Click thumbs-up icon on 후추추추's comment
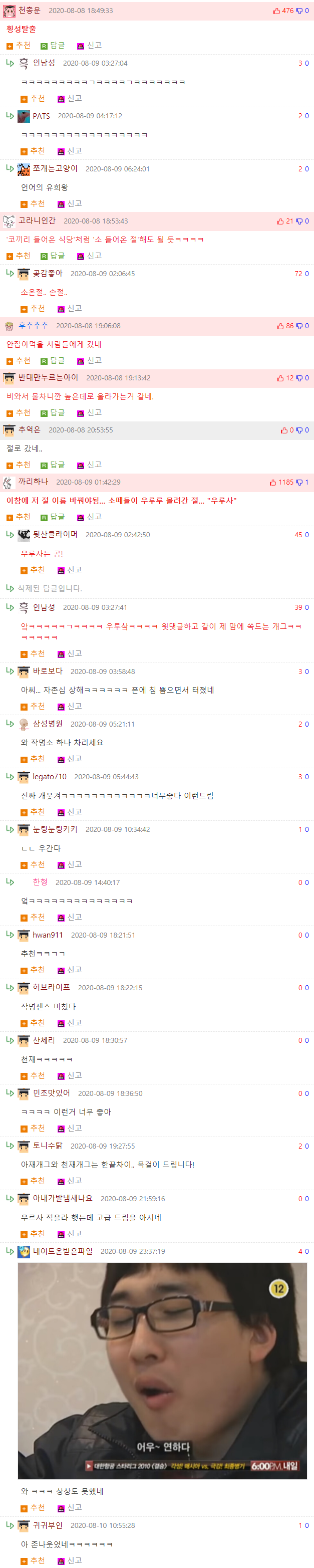This screenshot has height=1568, width=314. (280, 326)
